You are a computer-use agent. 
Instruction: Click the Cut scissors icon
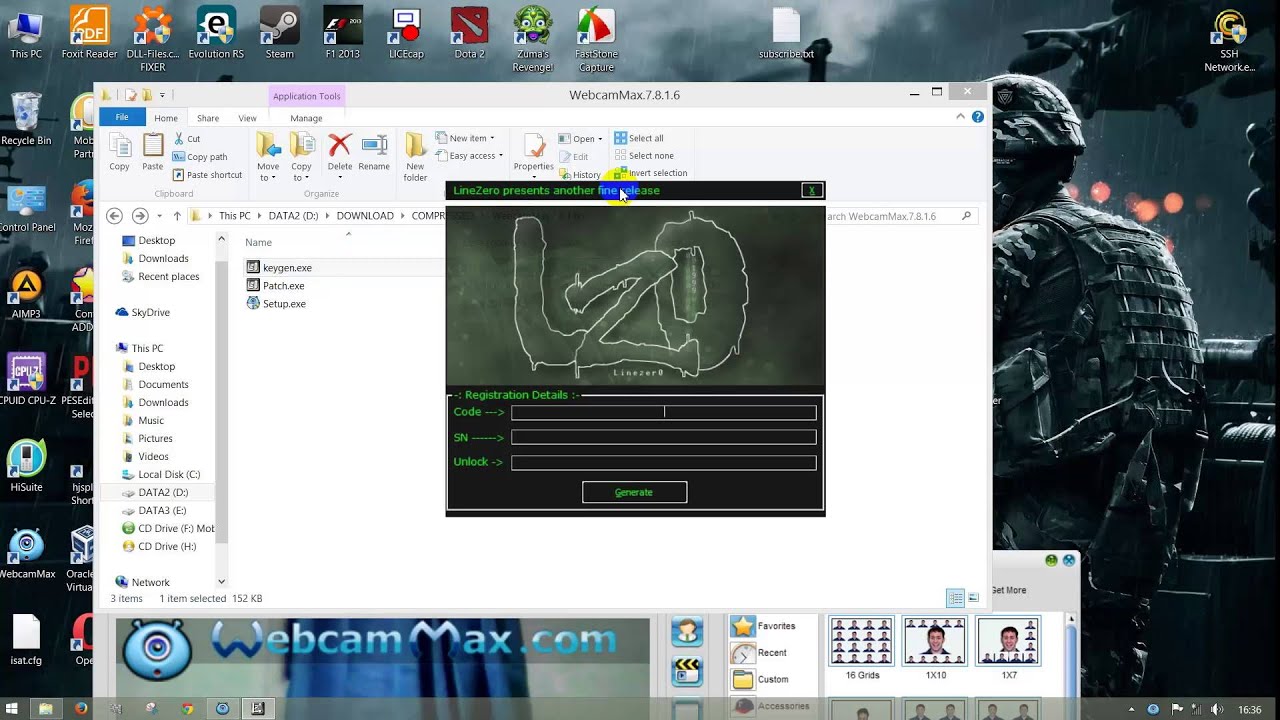coord(179,139)
